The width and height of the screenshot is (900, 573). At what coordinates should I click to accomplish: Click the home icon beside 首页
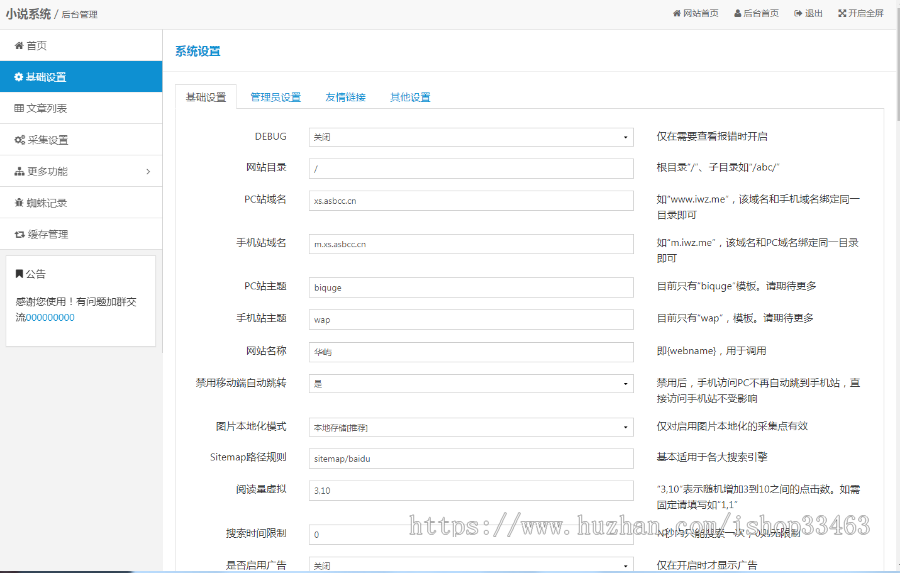(x=19, y=45)
